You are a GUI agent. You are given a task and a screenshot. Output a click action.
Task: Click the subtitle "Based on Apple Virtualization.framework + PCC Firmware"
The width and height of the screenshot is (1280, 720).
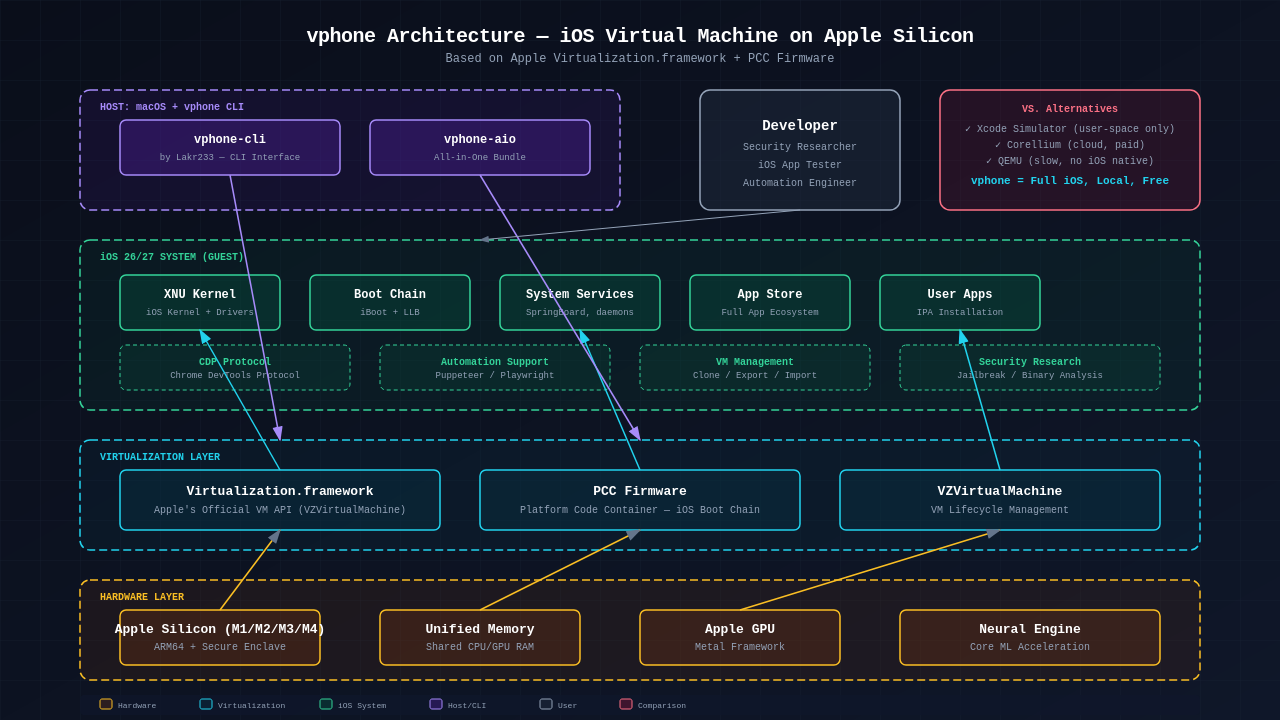pos(640,59)
